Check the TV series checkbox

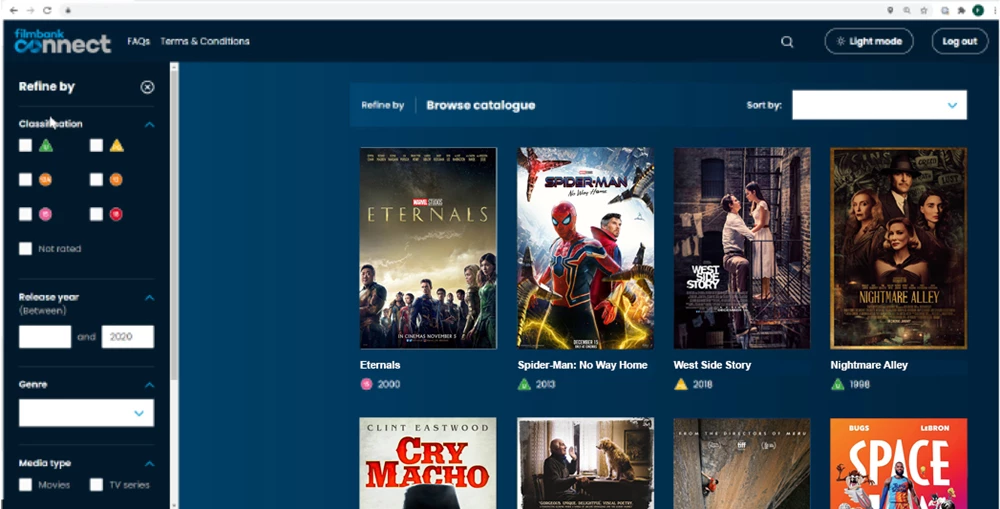click(x=96, y=485)
